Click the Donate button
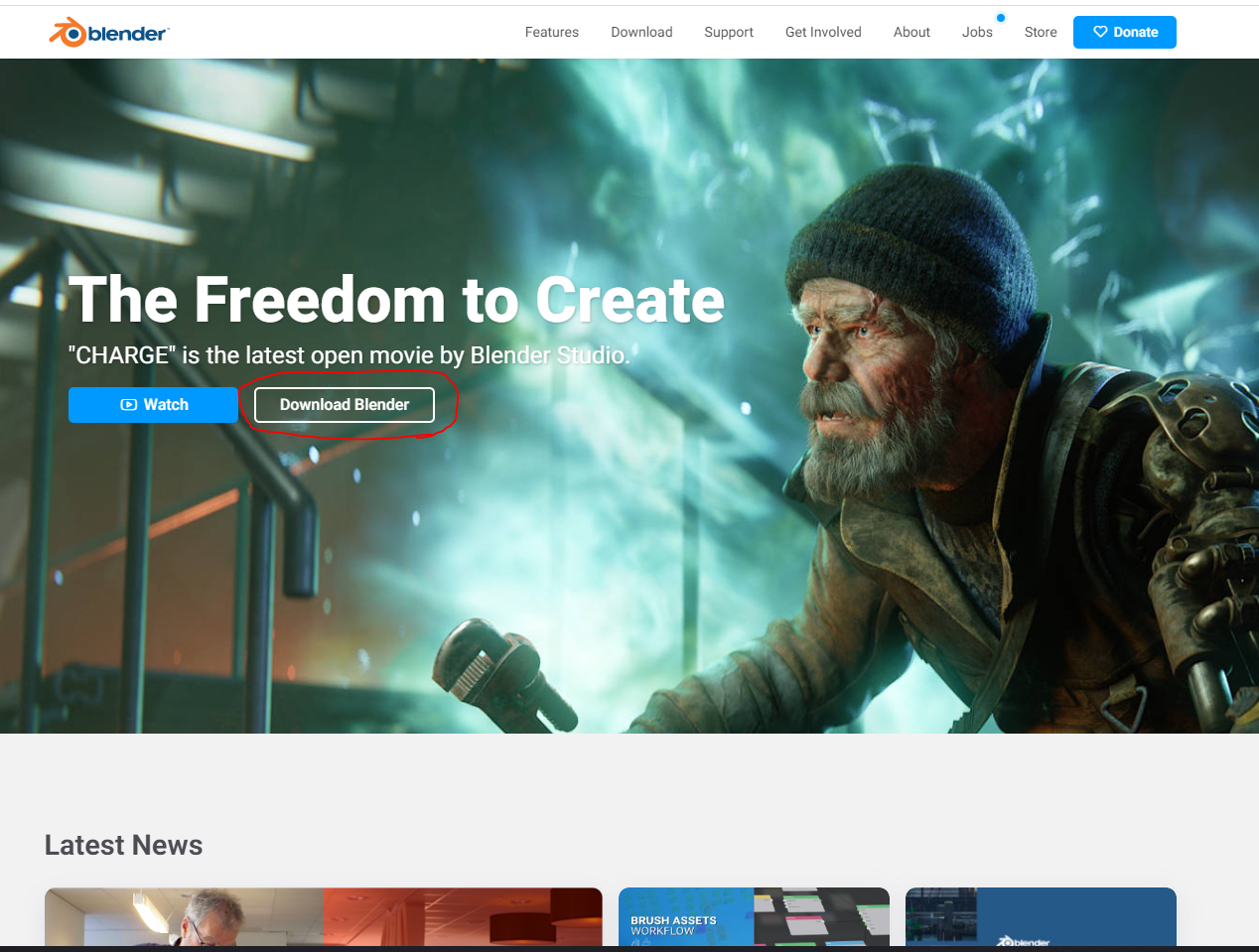This screenshot has height=952, width=1259. tap(1125, 32)
